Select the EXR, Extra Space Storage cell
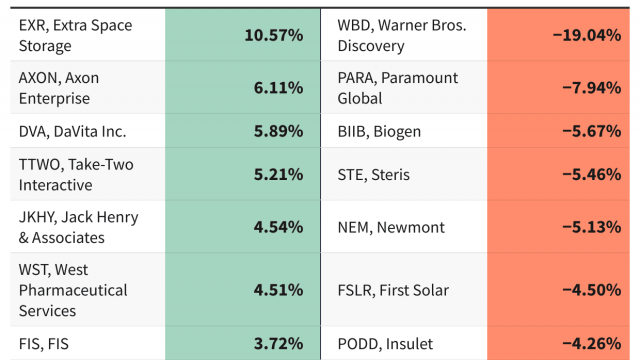 [x=88, y=35]
